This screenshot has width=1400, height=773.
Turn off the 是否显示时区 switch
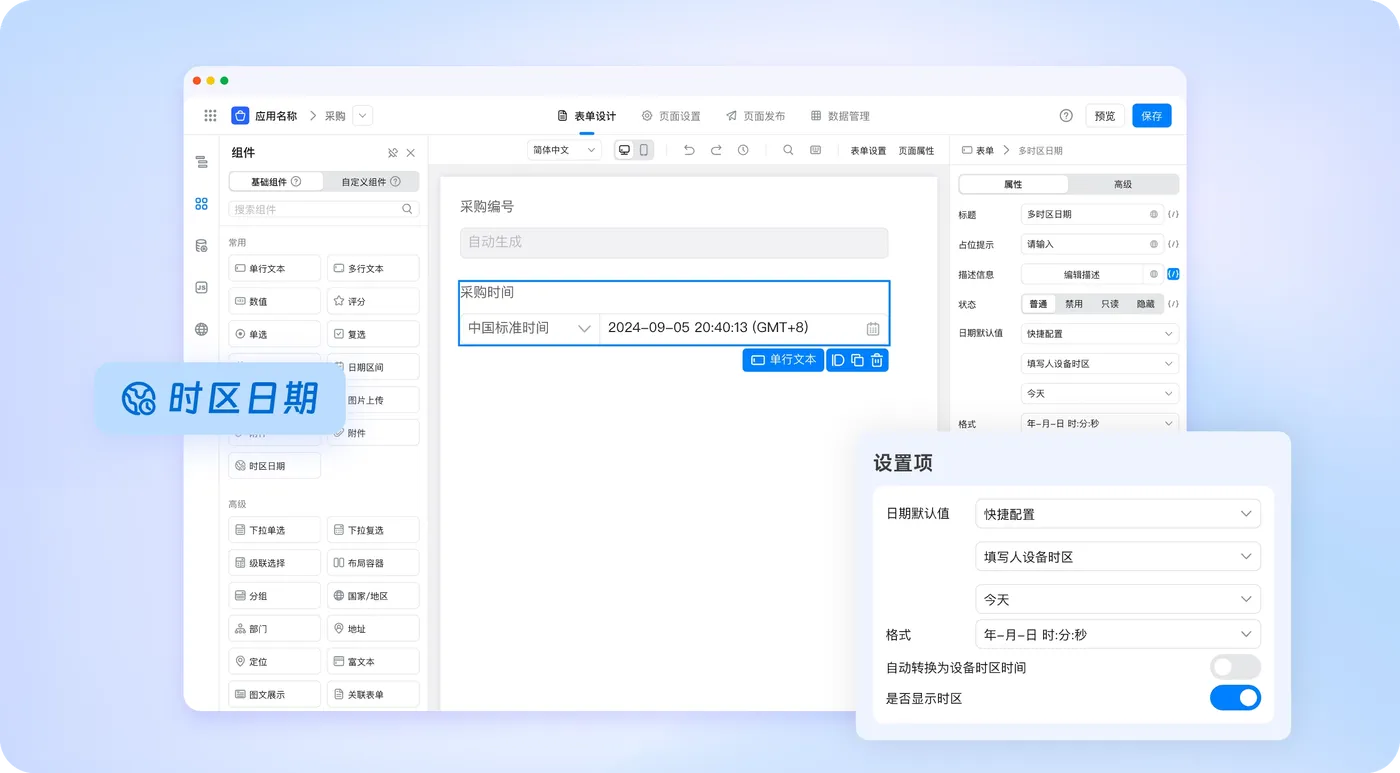[1235, 698]
